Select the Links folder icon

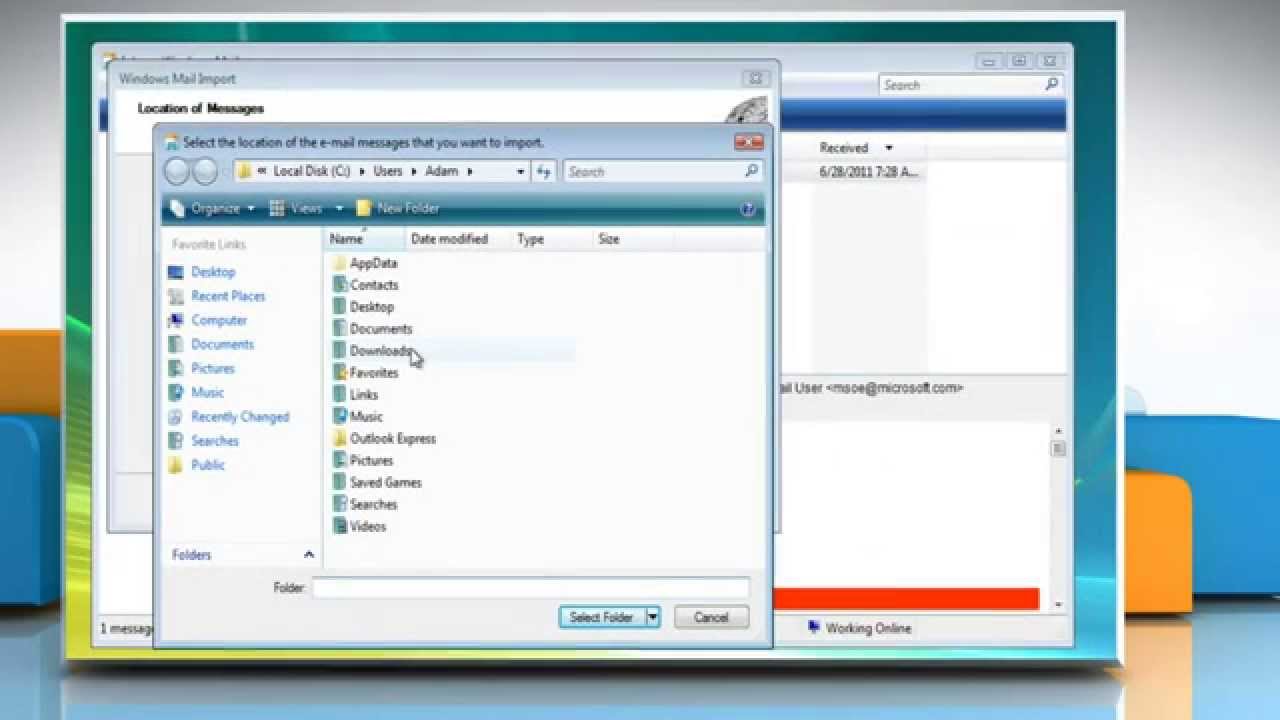coord(340,395)
